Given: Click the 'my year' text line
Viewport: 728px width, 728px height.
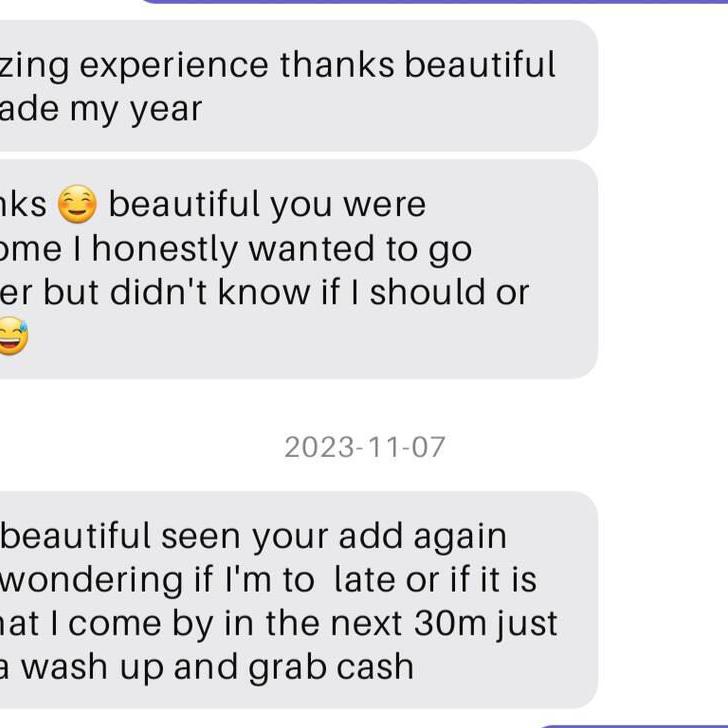Looking at the screenshot, I should click(100, 108).
